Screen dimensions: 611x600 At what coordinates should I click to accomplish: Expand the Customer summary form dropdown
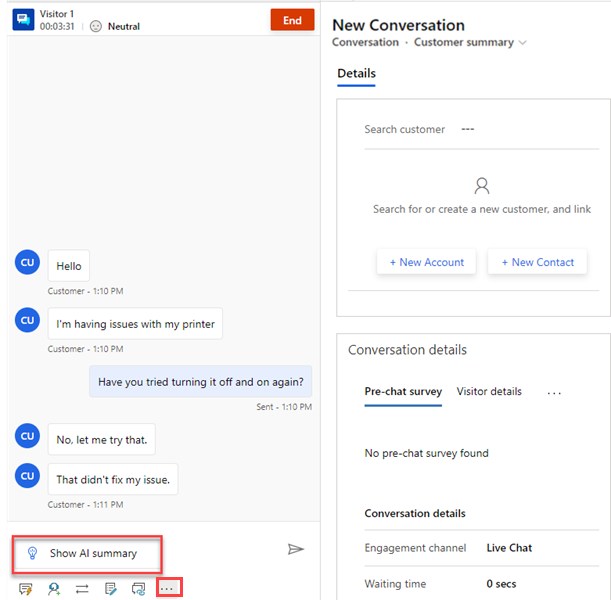tap(523, 42)
